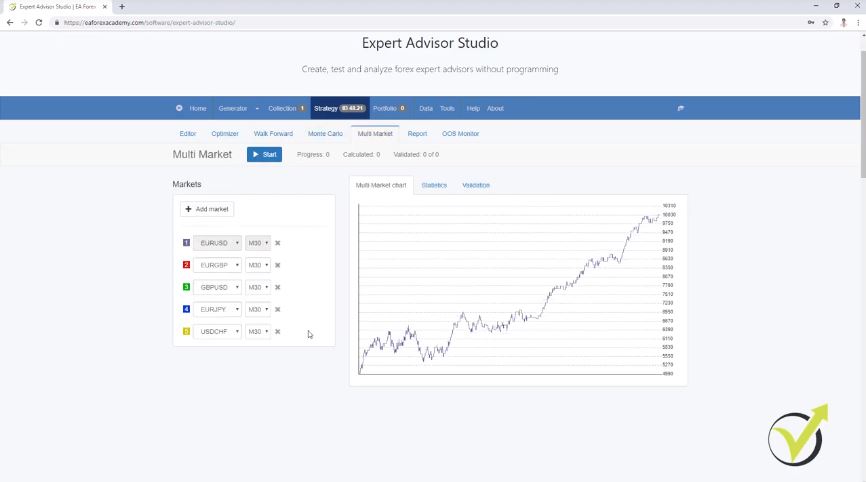Remove the EURJPY market row

pyautogui.click(x=278, y=309)
